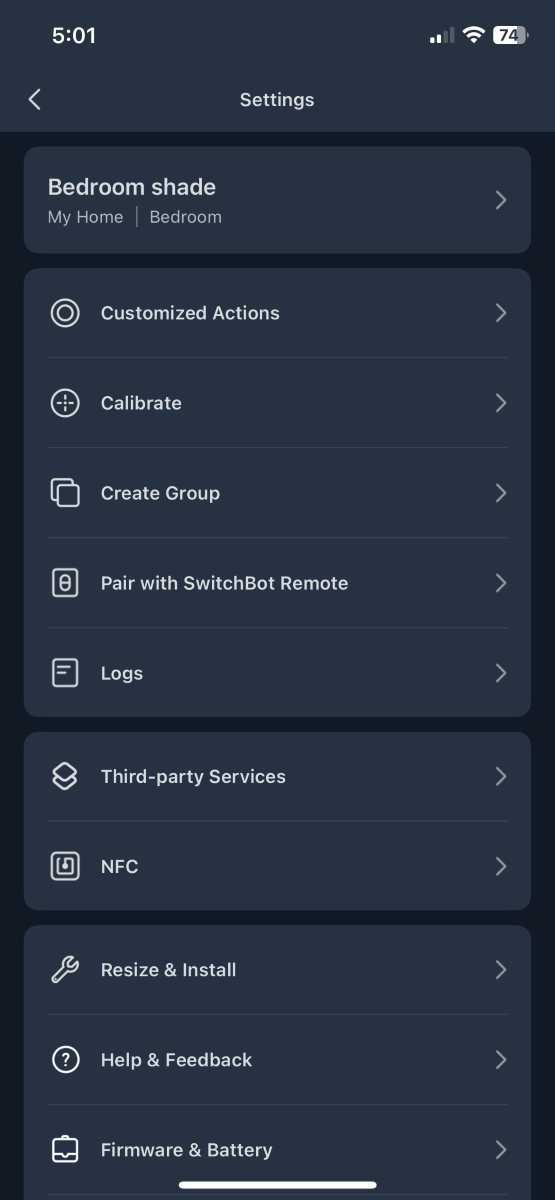Open the Customized Actions concentric-circle icon

pyautogui.click(x=65, y=313)
